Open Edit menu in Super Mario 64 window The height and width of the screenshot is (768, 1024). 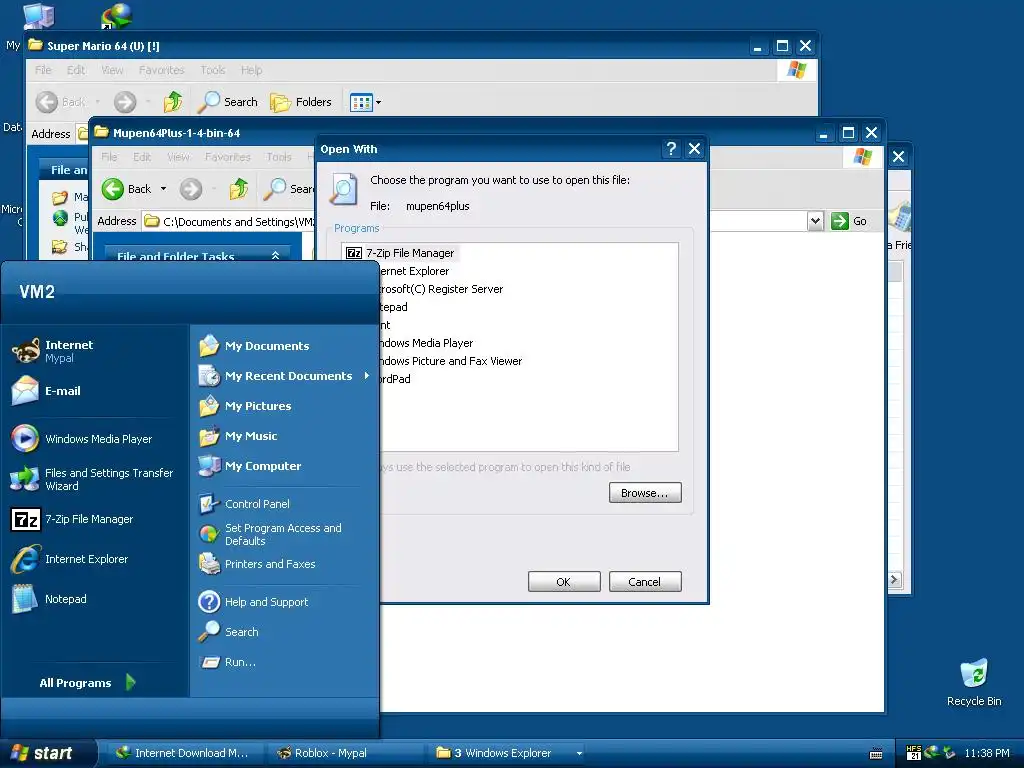(76, 70)
